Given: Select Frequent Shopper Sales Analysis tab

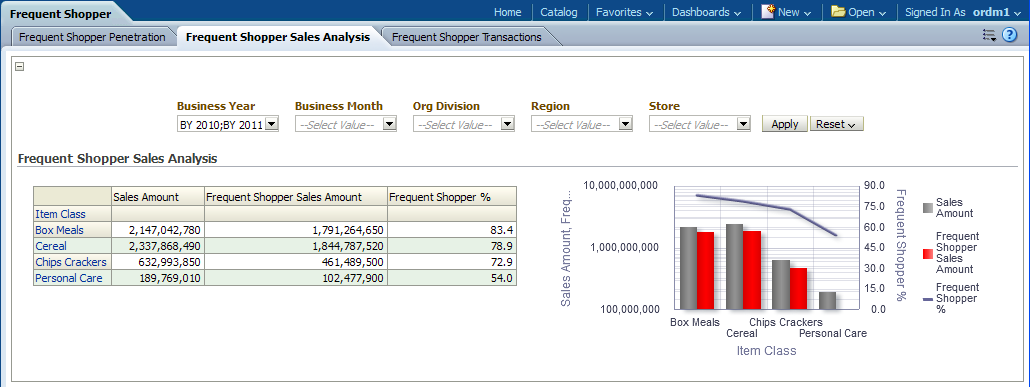Looking at the screenshot, I should coord(278,37).
